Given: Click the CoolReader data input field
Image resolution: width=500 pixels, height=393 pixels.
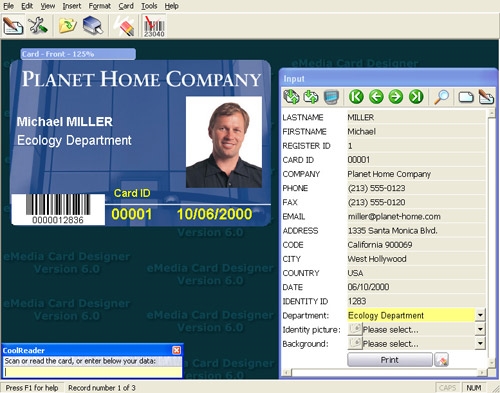Looking at the screenshot, I should click(93, 371).
